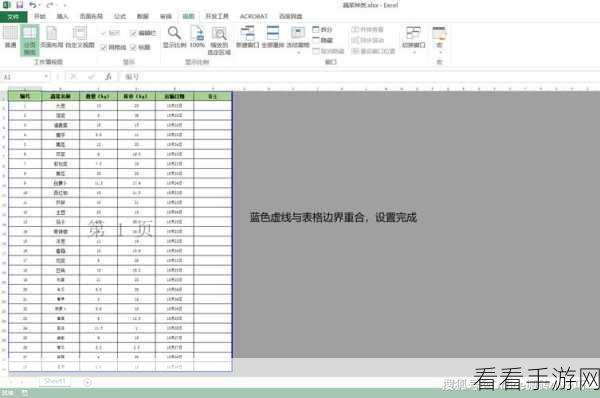Switch to the Home (开始) tab
Viewport: 600px width, 398px height.
[x=40, y=16]
